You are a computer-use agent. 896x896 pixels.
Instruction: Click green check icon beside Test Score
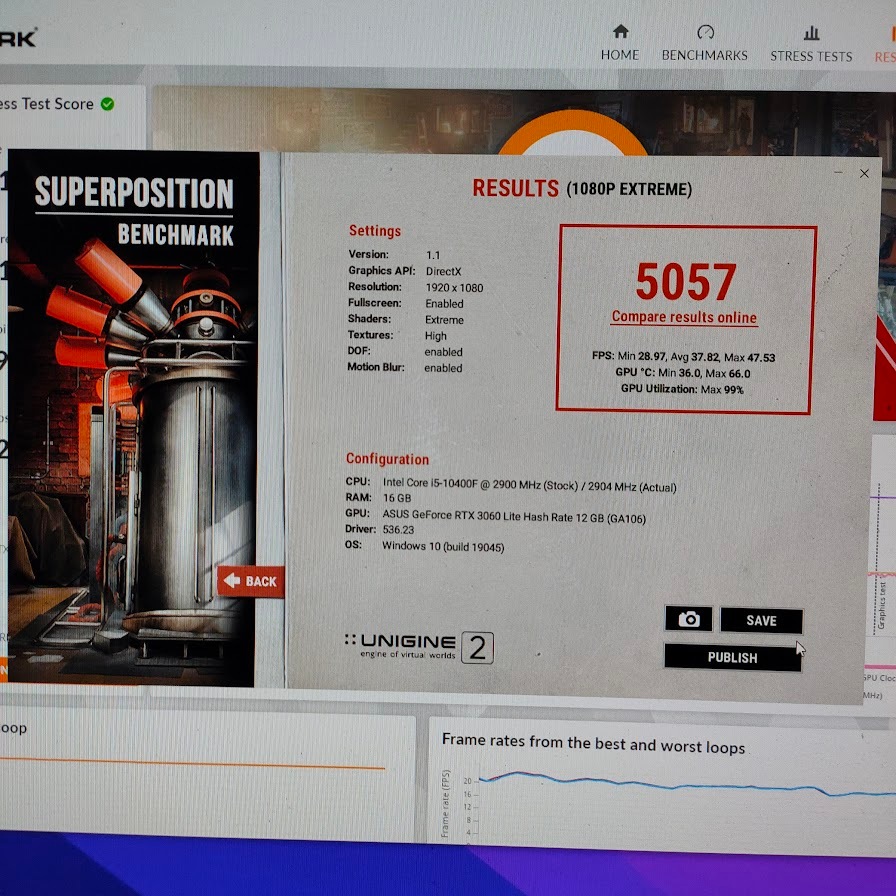[x=107, y=104]
